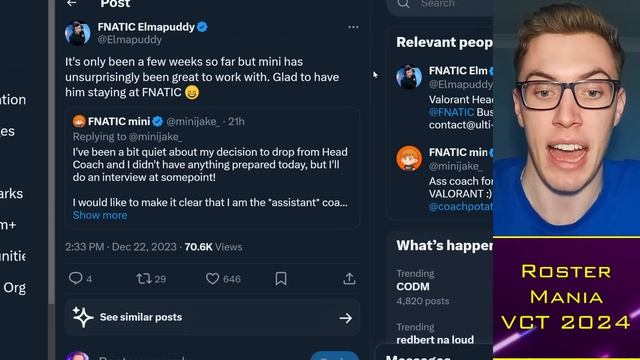Click the reply speech bubble icon
Viewport: 640px width, 360px height.
click(x=75, y=278)
